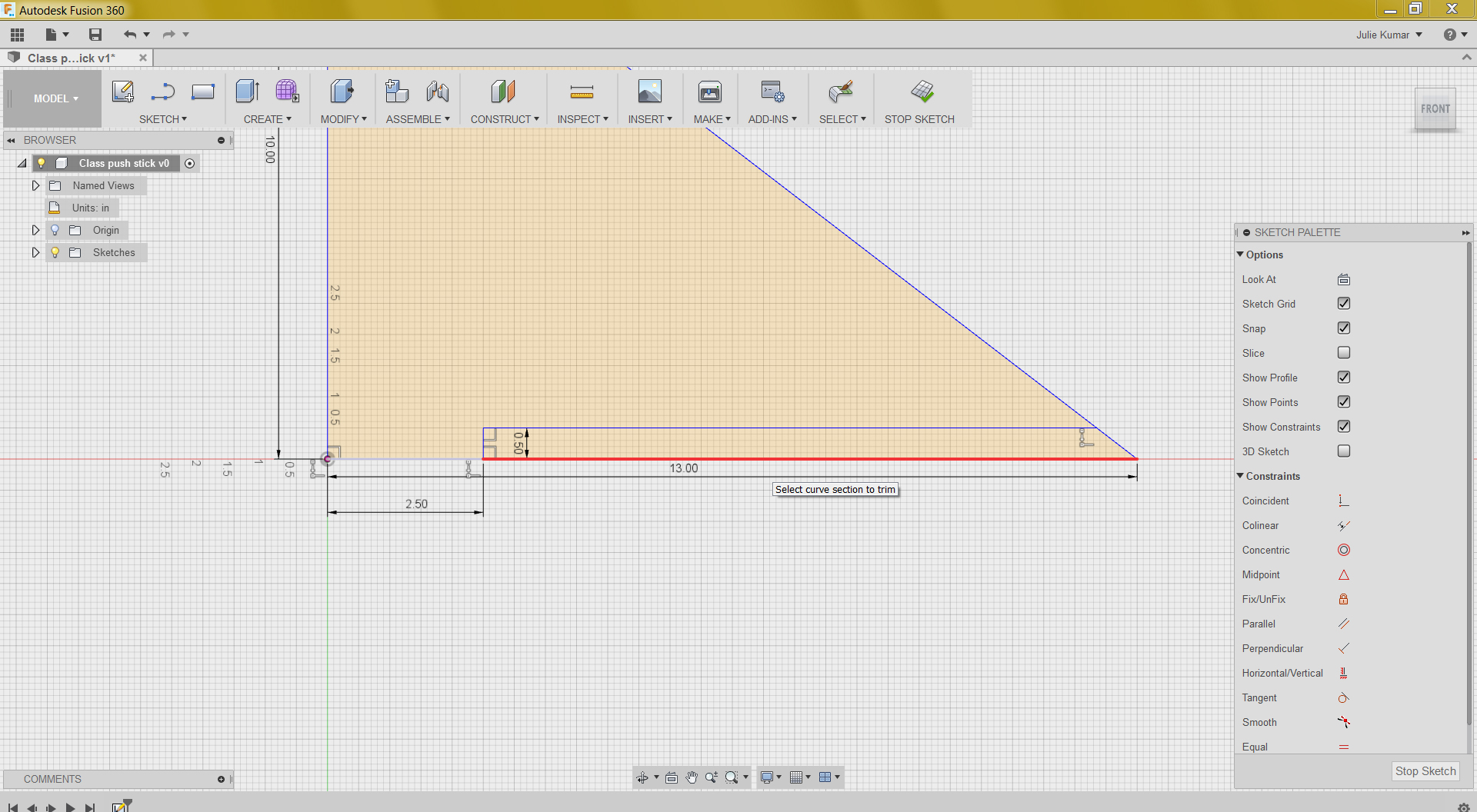This screenshot has height=812, width=1477.
Task: Click the Select tool icon
Action: (842, 92)
